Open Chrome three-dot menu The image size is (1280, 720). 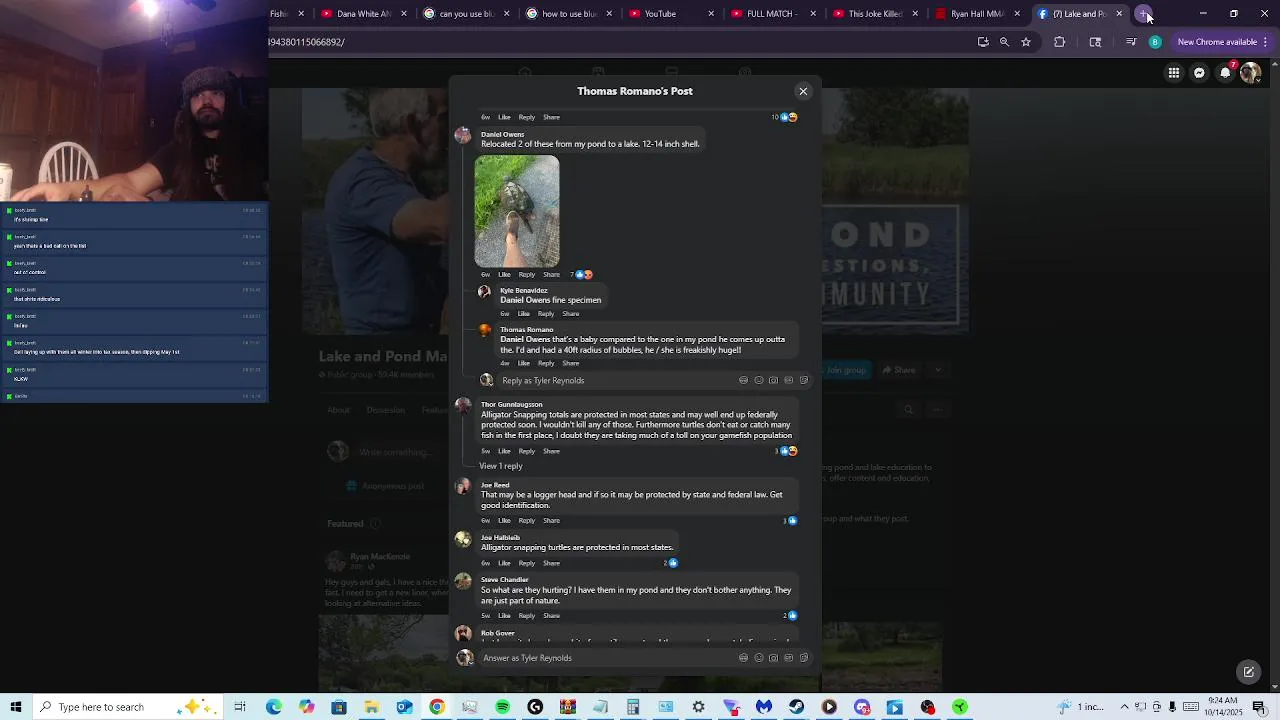point(1265,42)
